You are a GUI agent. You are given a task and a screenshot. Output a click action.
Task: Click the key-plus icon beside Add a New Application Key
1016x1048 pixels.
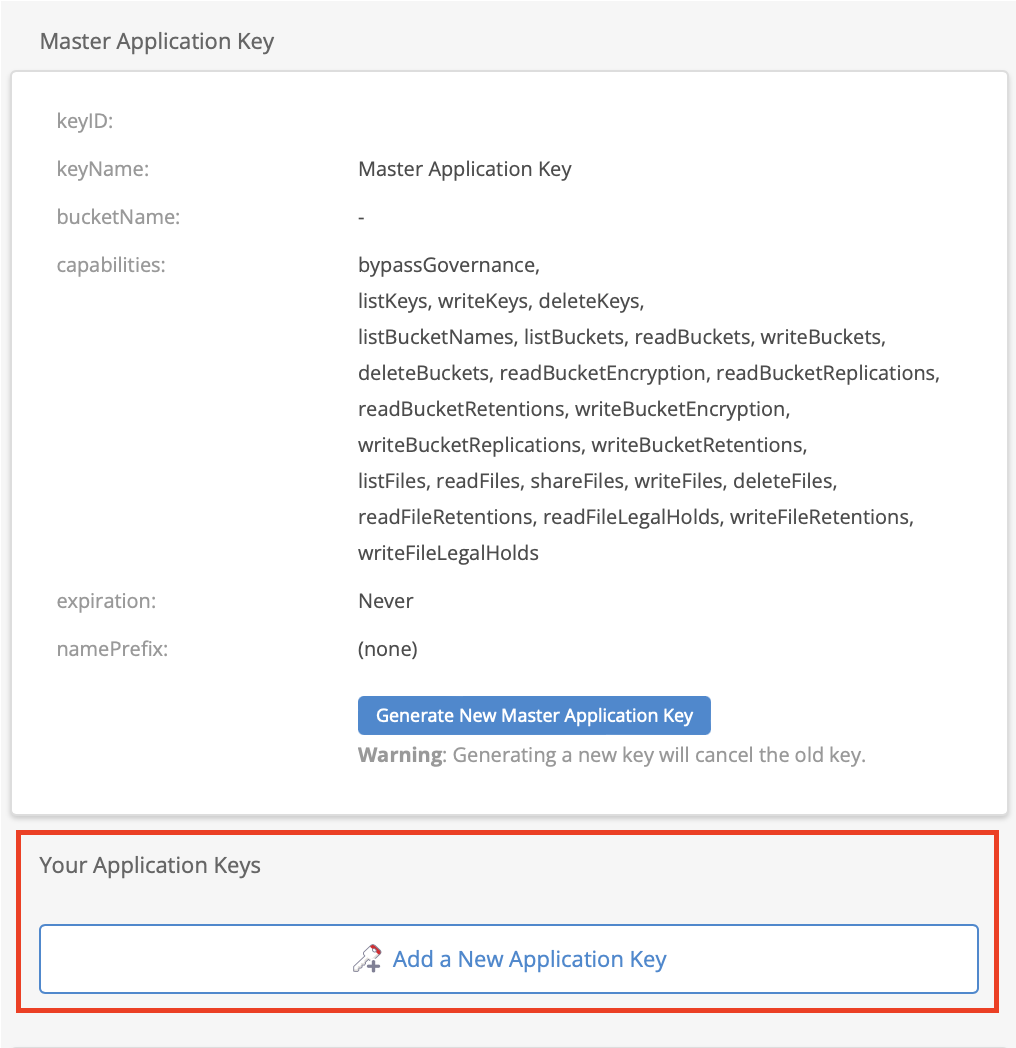(x=367, y=959)
